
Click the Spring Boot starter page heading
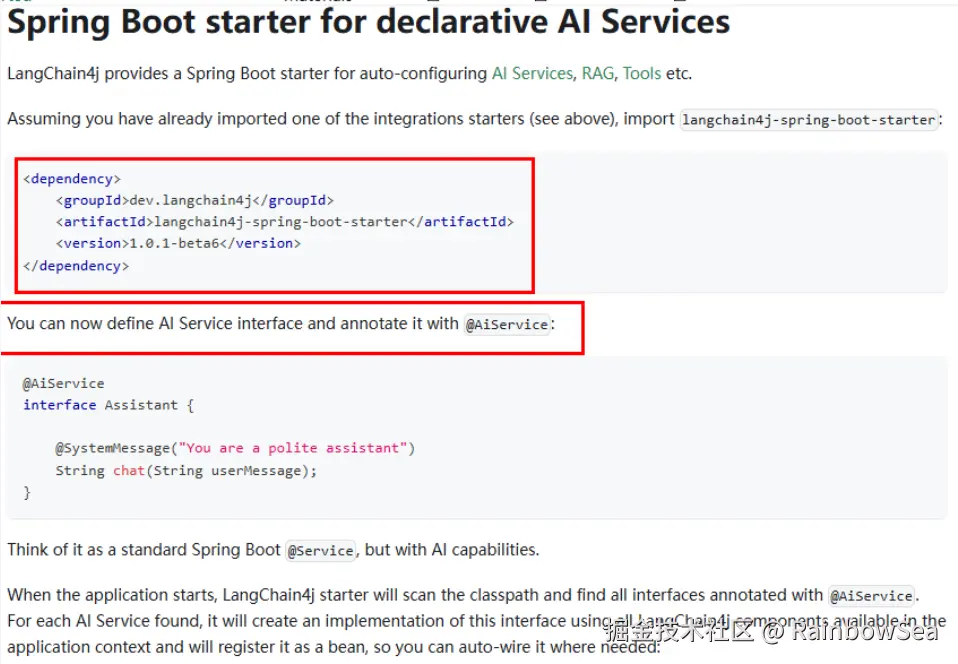[368, 21]
